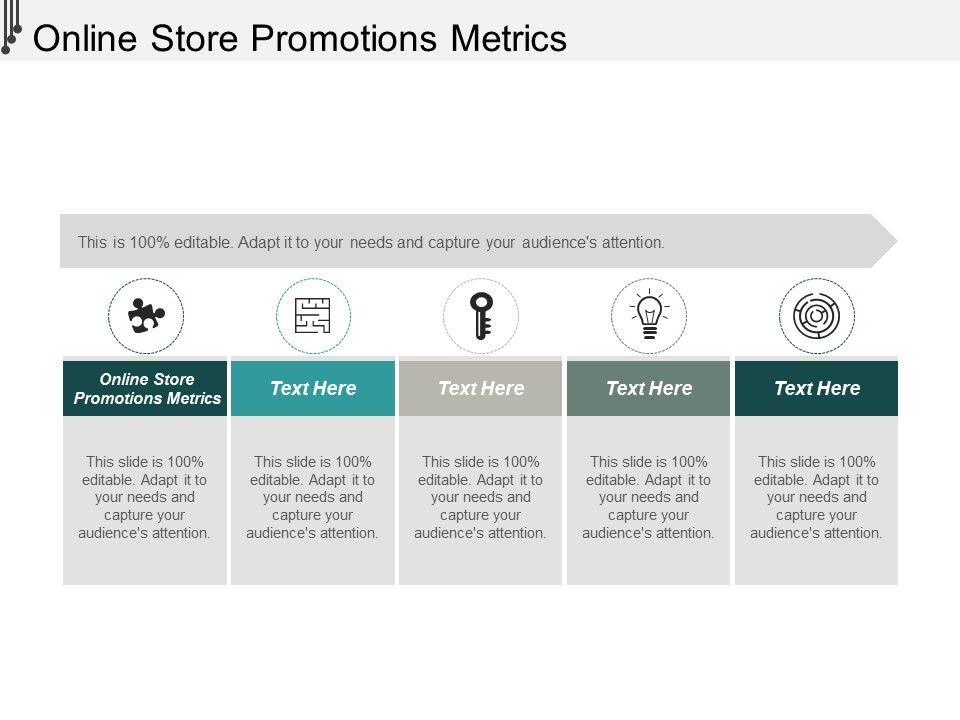The height and width of the screenshot is (720, 960).
Task: Select the maze square icon
Action: coord(313,316)
